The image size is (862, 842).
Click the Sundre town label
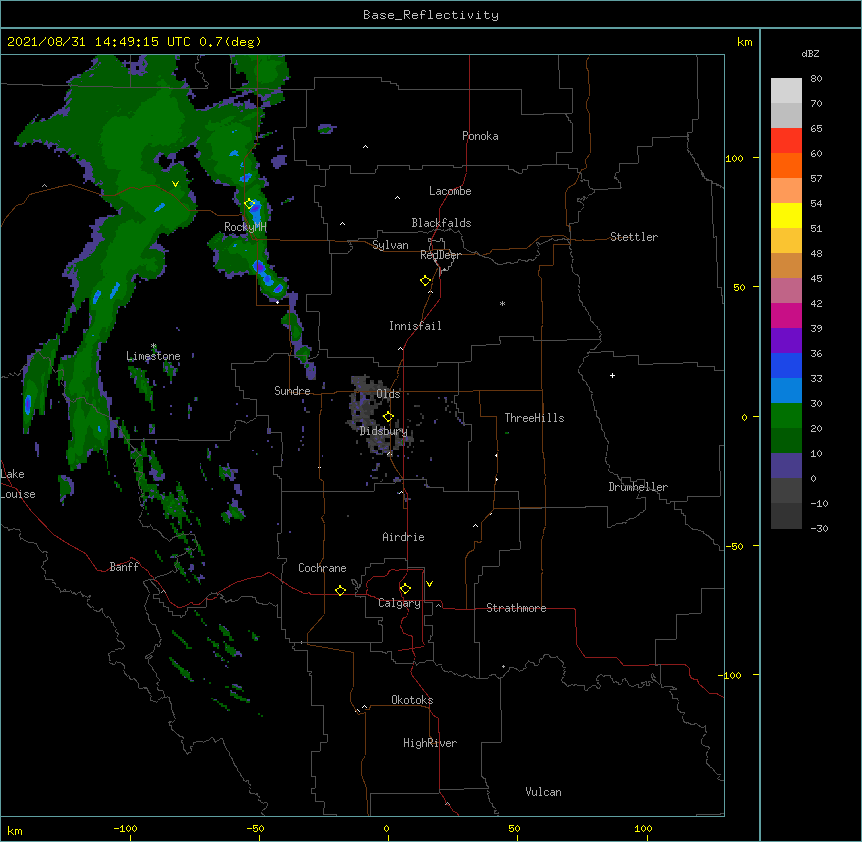292,391
